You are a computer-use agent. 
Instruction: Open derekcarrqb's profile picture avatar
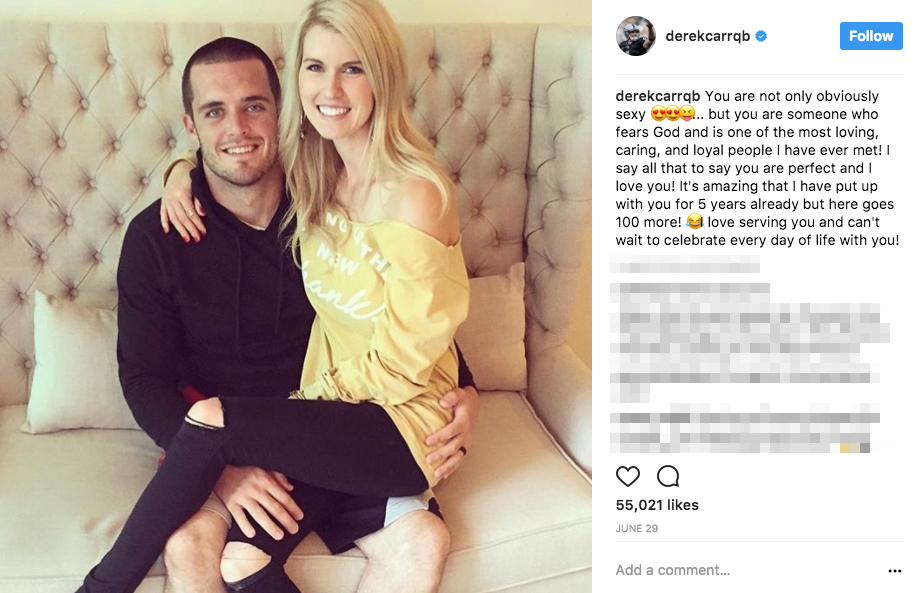[x=636, y=36]
